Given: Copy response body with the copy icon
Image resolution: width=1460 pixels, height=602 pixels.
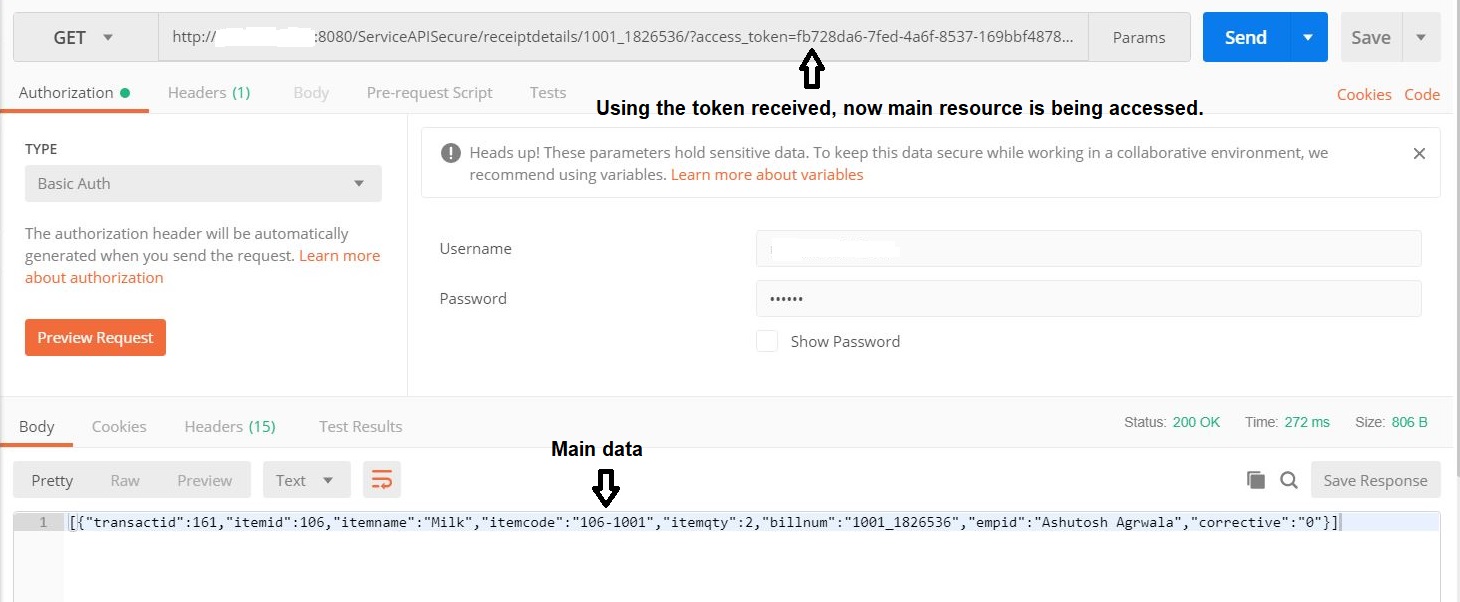Looking at the screenshot, I should [1256, 480].
